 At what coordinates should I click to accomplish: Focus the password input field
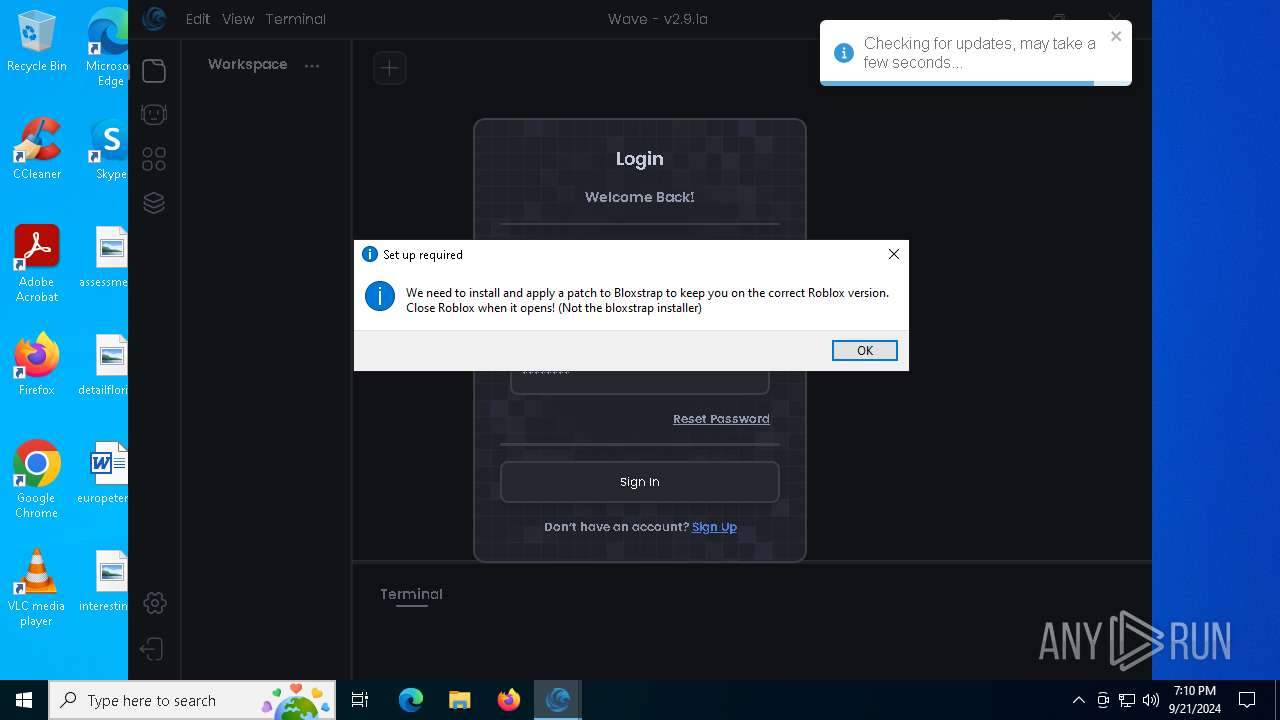coord(640,382)
